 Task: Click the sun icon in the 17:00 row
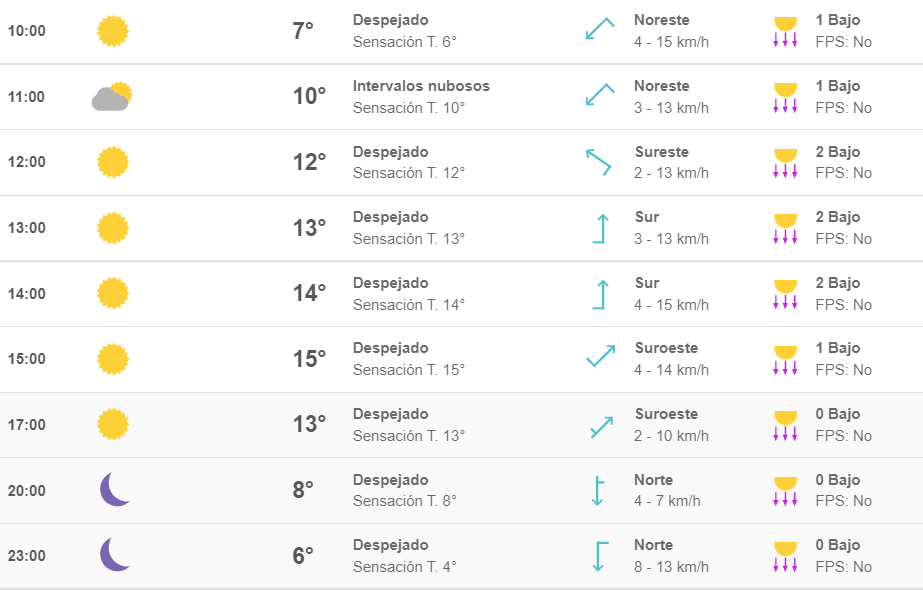112,425
